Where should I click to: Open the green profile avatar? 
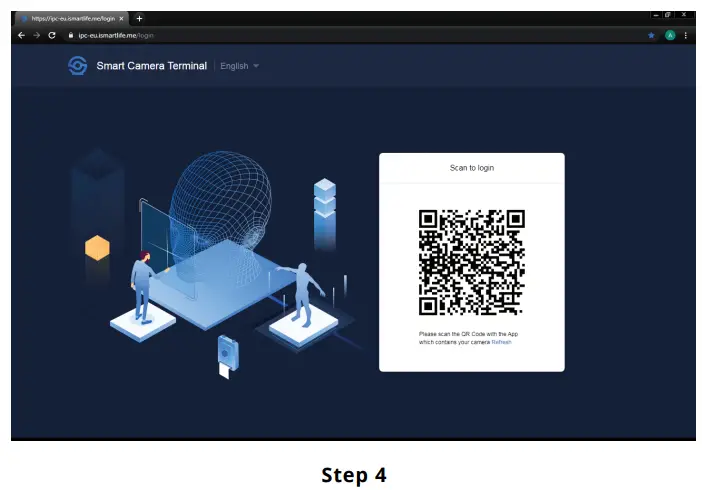[x=670, y=35]
